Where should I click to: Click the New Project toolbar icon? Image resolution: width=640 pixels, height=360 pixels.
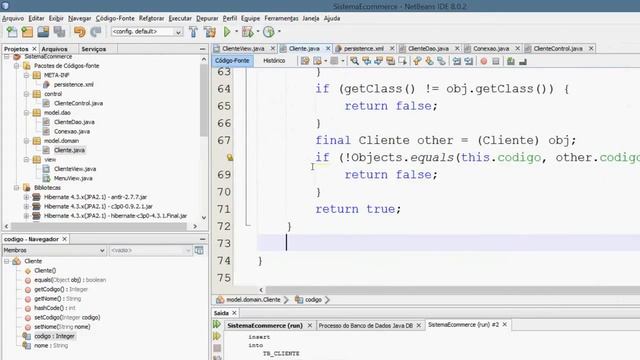click(x=27, y=32)
